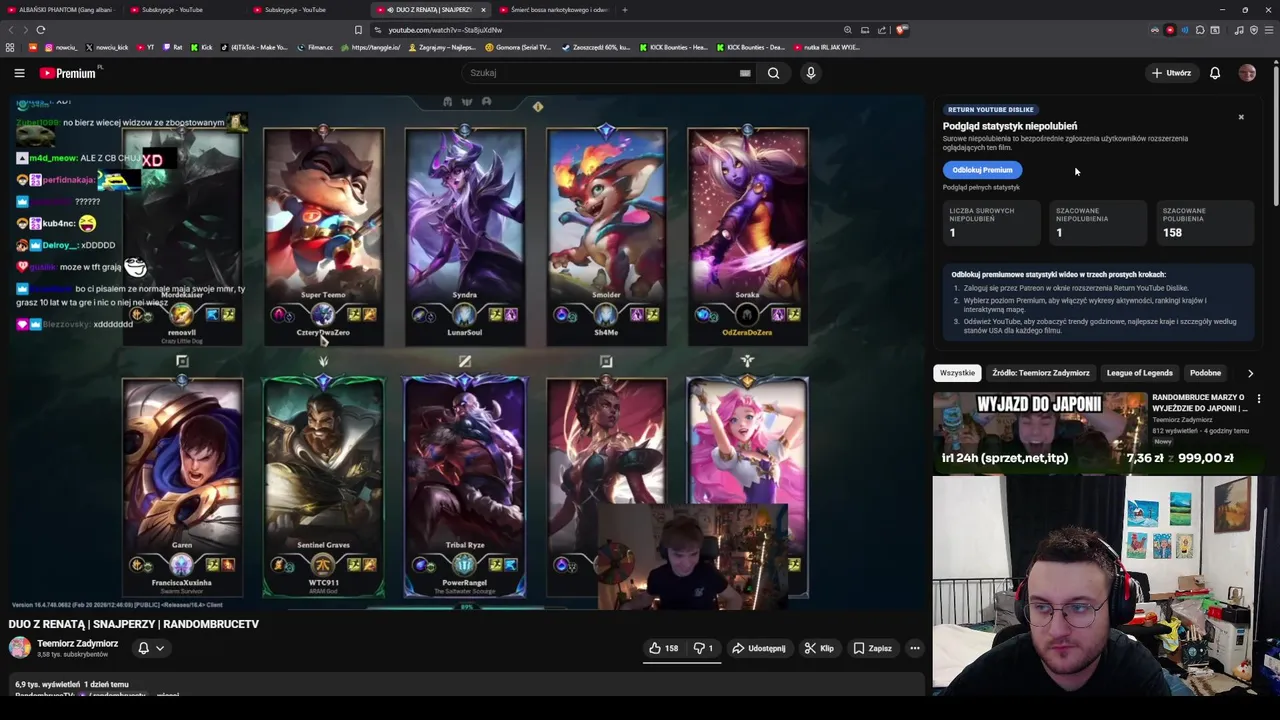Click Podgląd pełnych statystyk link

coord(981,187)
